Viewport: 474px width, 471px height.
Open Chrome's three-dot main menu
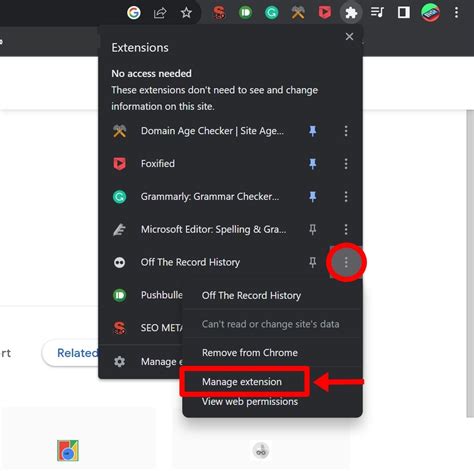click(456, 13)
